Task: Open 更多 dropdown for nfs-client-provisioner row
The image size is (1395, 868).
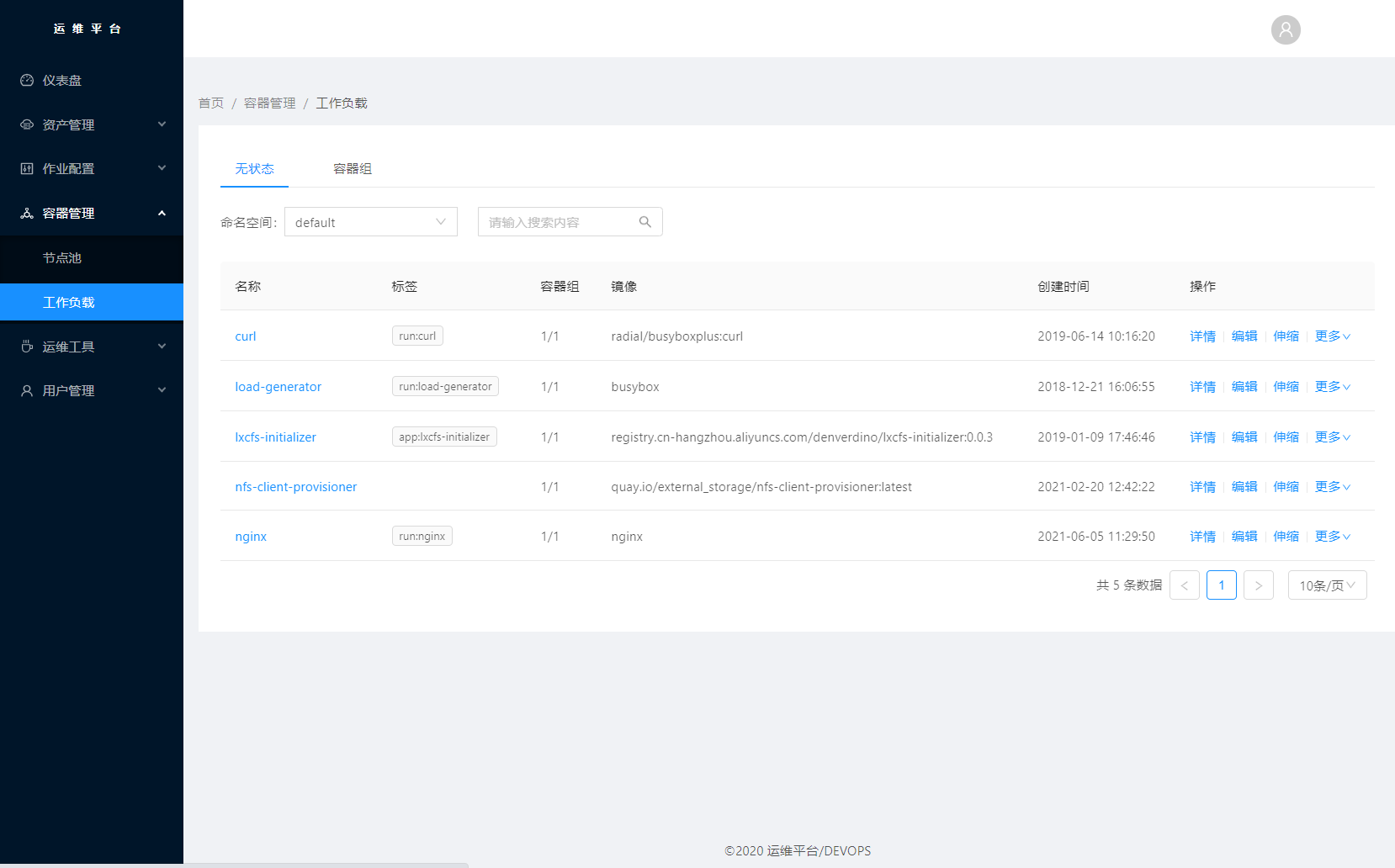Action: pos(1333,487)
